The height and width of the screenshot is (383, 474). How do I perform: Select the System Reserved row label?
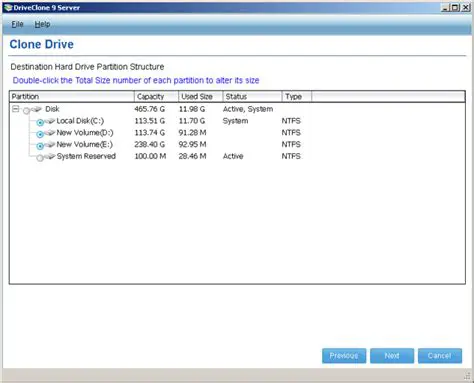(86, 156)
